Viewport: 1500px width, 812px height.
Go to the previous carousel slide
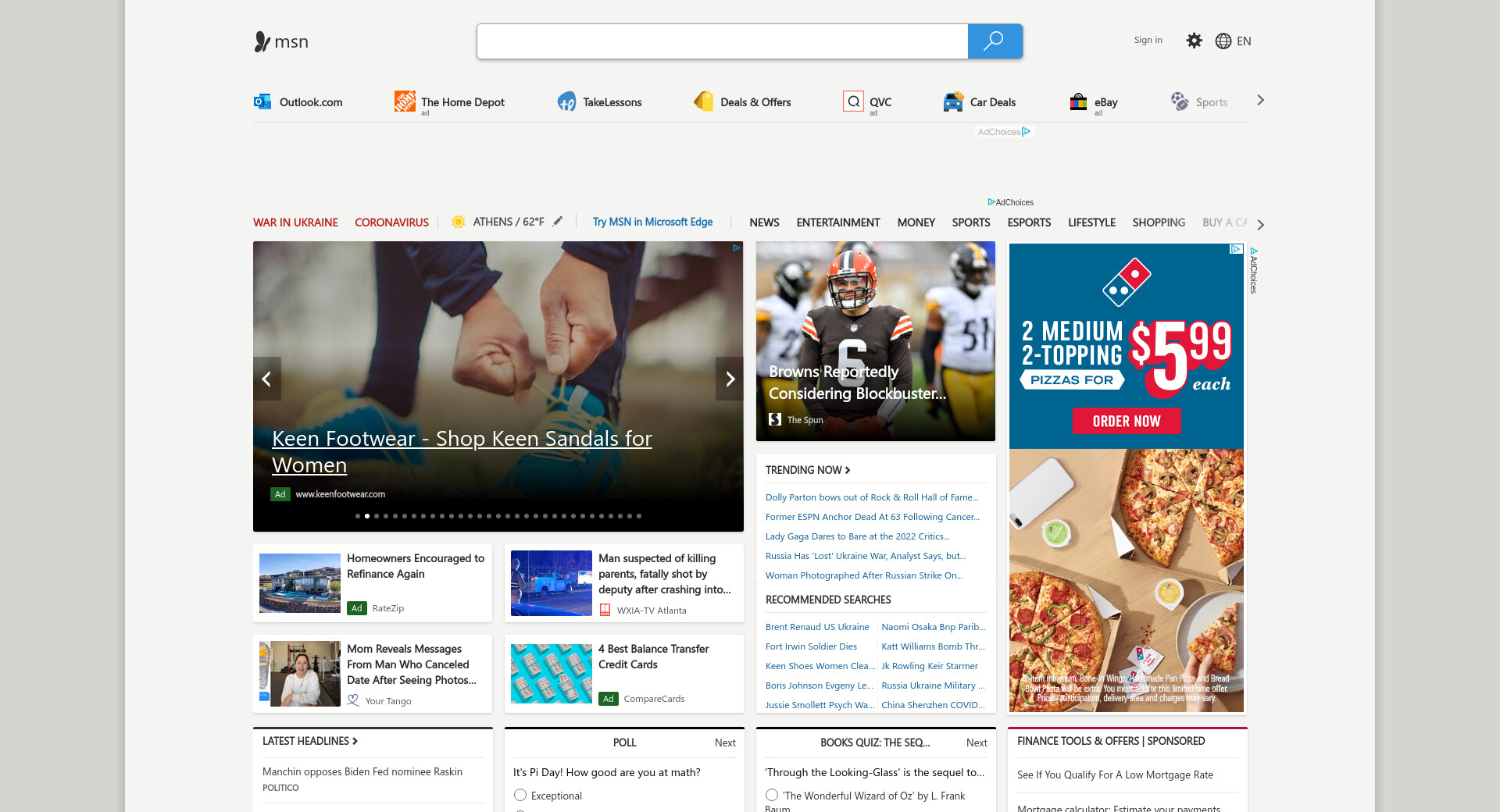point(266,379)
